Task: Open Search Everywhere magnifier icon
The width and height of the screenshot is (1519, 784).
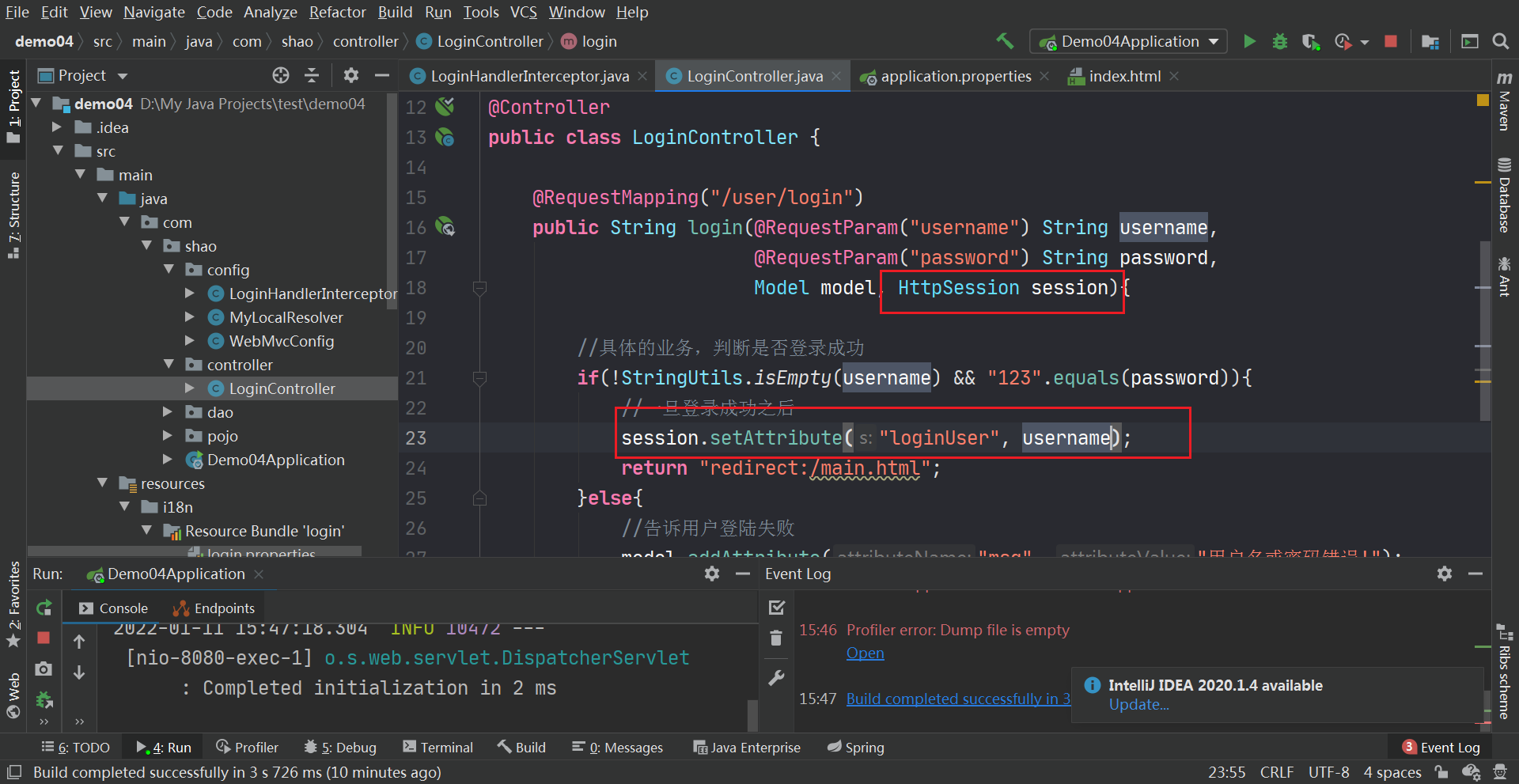Action: coord(1500,41)
